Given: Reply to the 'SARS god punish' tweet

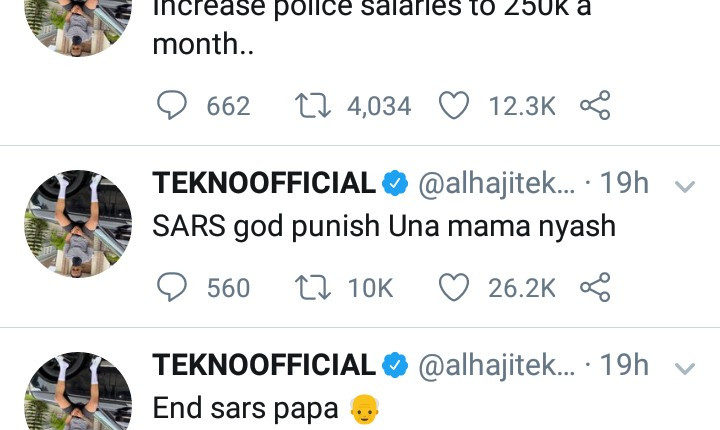Looking at the screenshot, I should (x=173, y=288).
